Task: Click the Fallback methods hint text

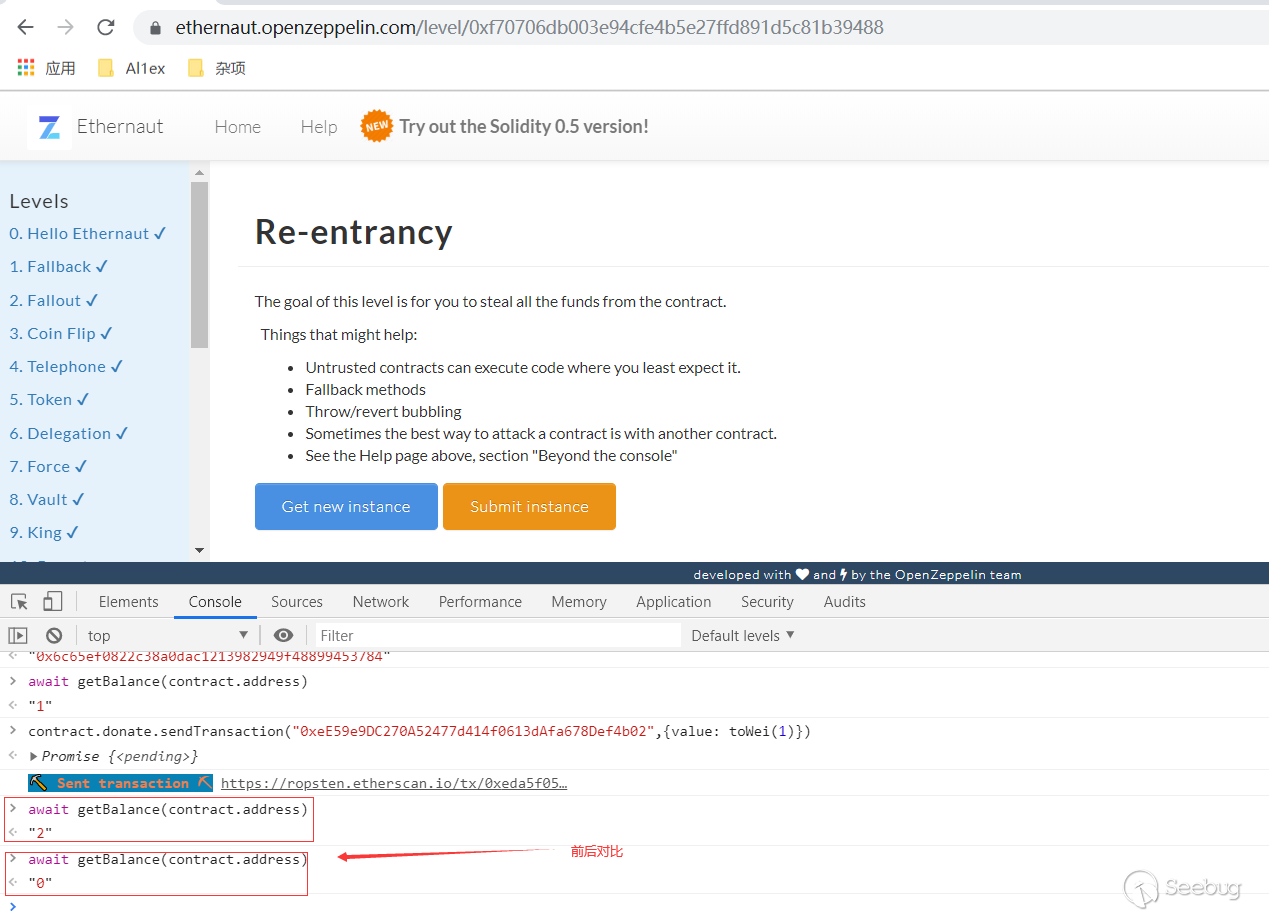Action: tap(366, 389)
